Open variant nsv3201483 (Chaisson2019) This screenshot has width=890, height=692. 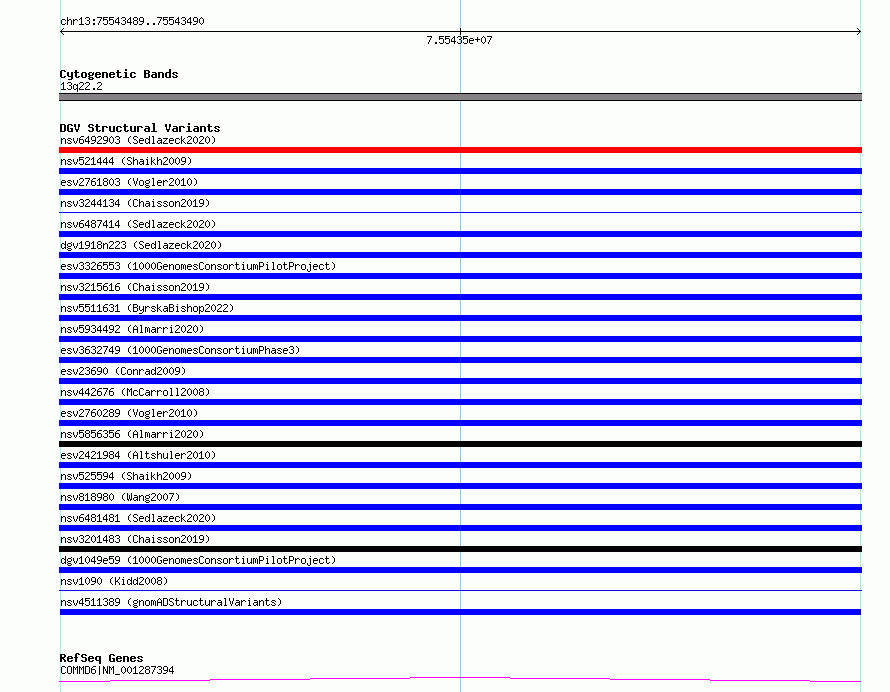pos(135,539)
